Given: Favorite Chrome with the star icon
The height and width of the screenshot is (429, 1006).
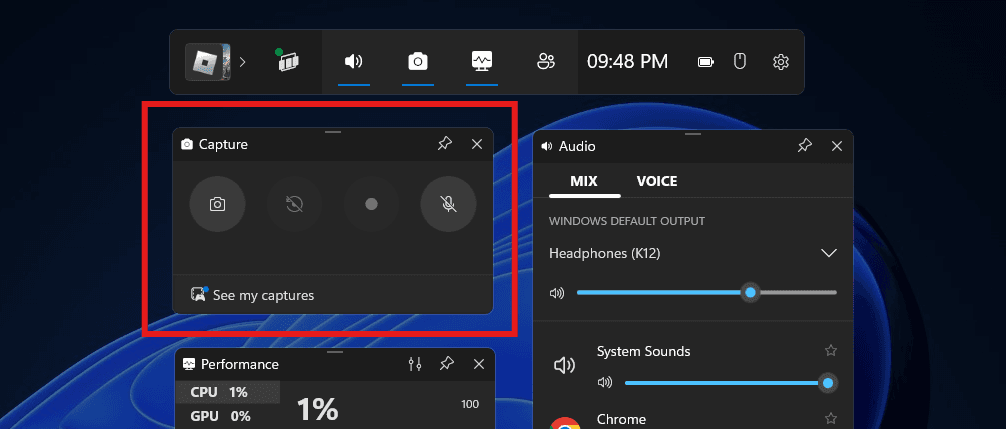Looking at the screenshot, I should 831,419.
